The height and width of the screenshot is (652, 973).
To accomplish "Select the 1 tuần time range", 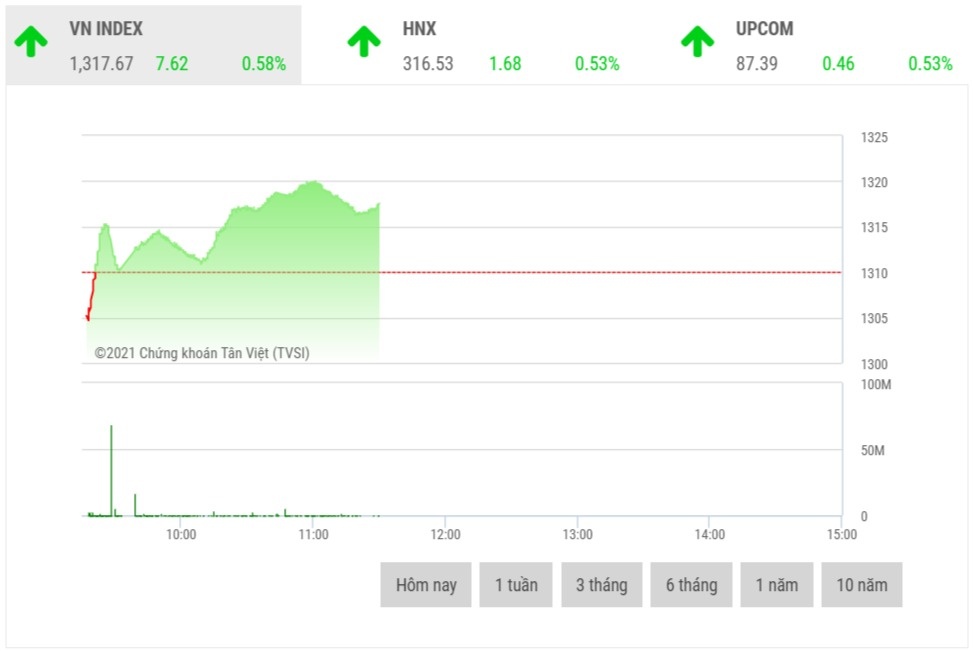I will coord(516,585).
